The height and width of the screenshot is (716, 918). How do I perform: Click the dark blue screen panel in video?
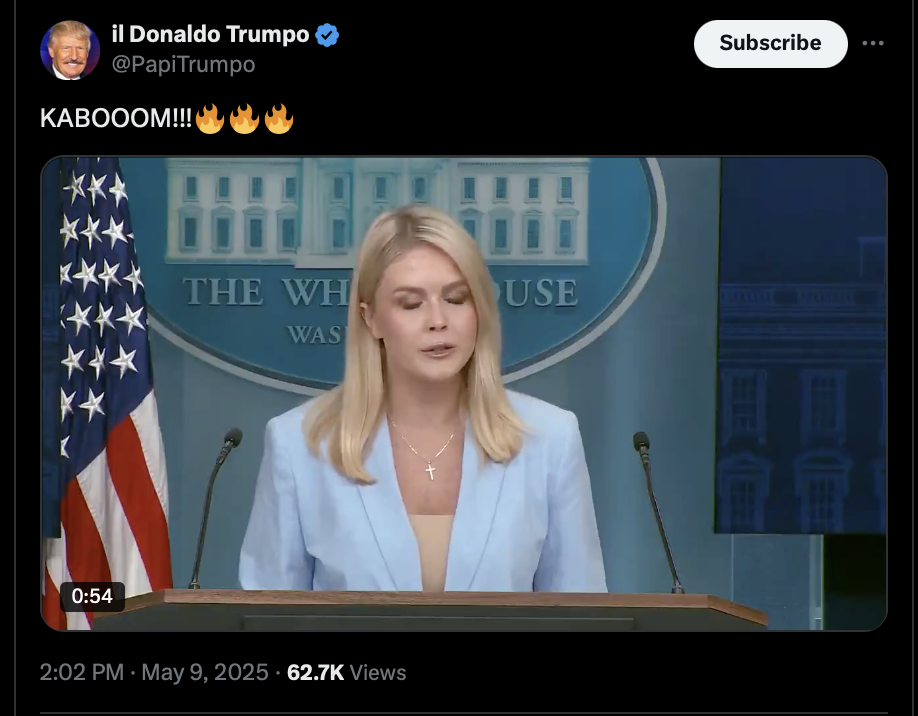click(x=801, y=345)
